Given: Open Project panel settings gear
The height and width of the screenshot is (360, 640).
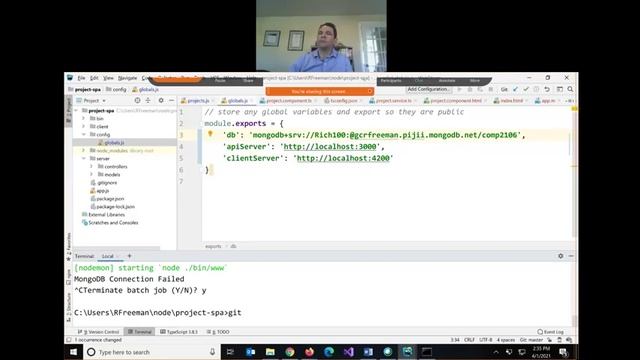Looking at the screenshot, I should 161,100.
